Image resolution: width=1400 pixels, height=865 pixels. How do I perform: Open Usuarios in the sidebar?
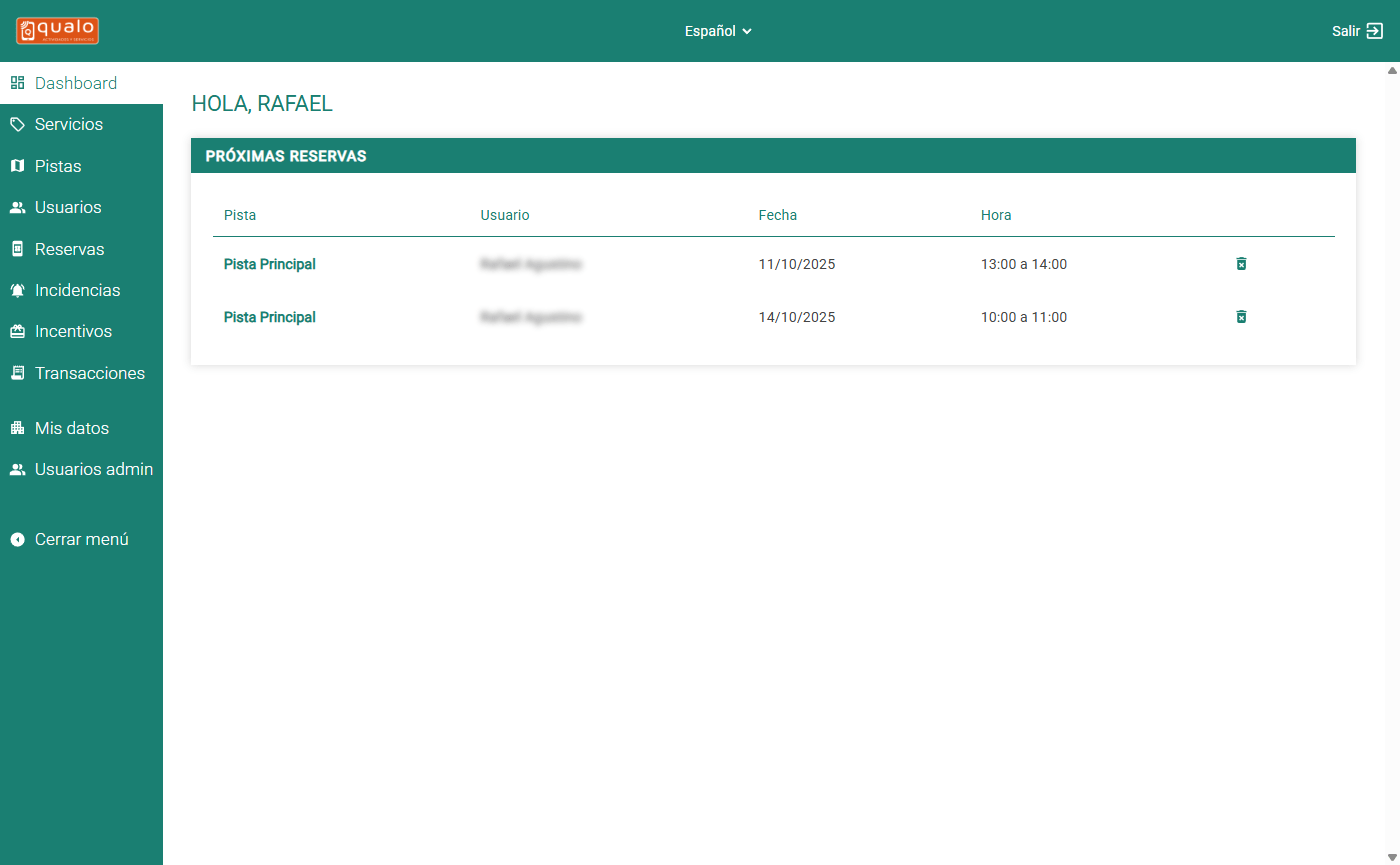(67, 207)
